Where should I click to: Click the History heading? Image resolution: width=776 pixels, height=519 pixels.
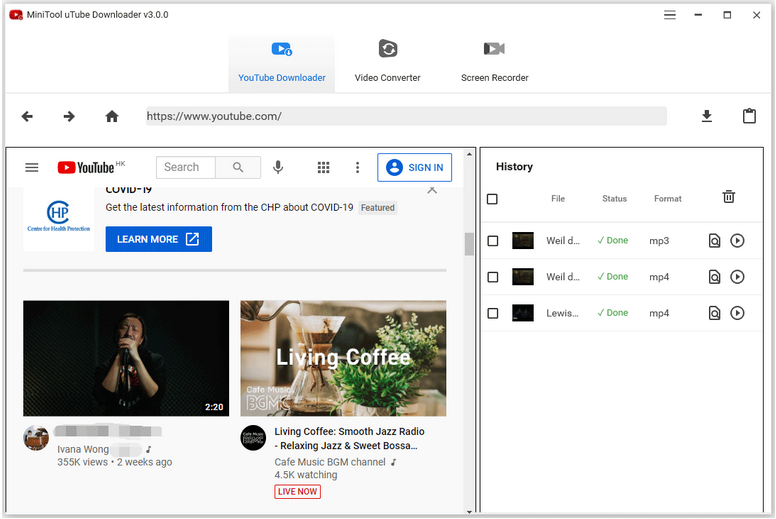tap(514, 167)
